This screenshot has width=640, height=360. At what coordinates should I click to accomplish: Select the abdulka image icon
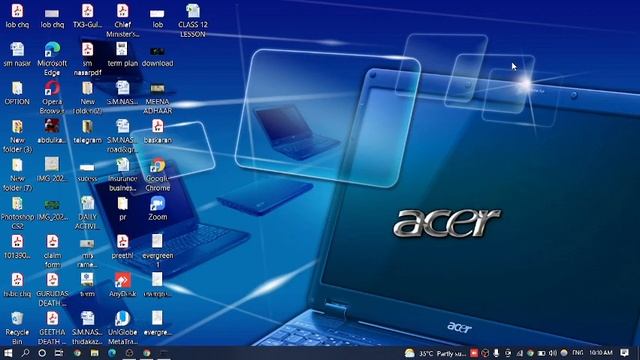(52, 131)
